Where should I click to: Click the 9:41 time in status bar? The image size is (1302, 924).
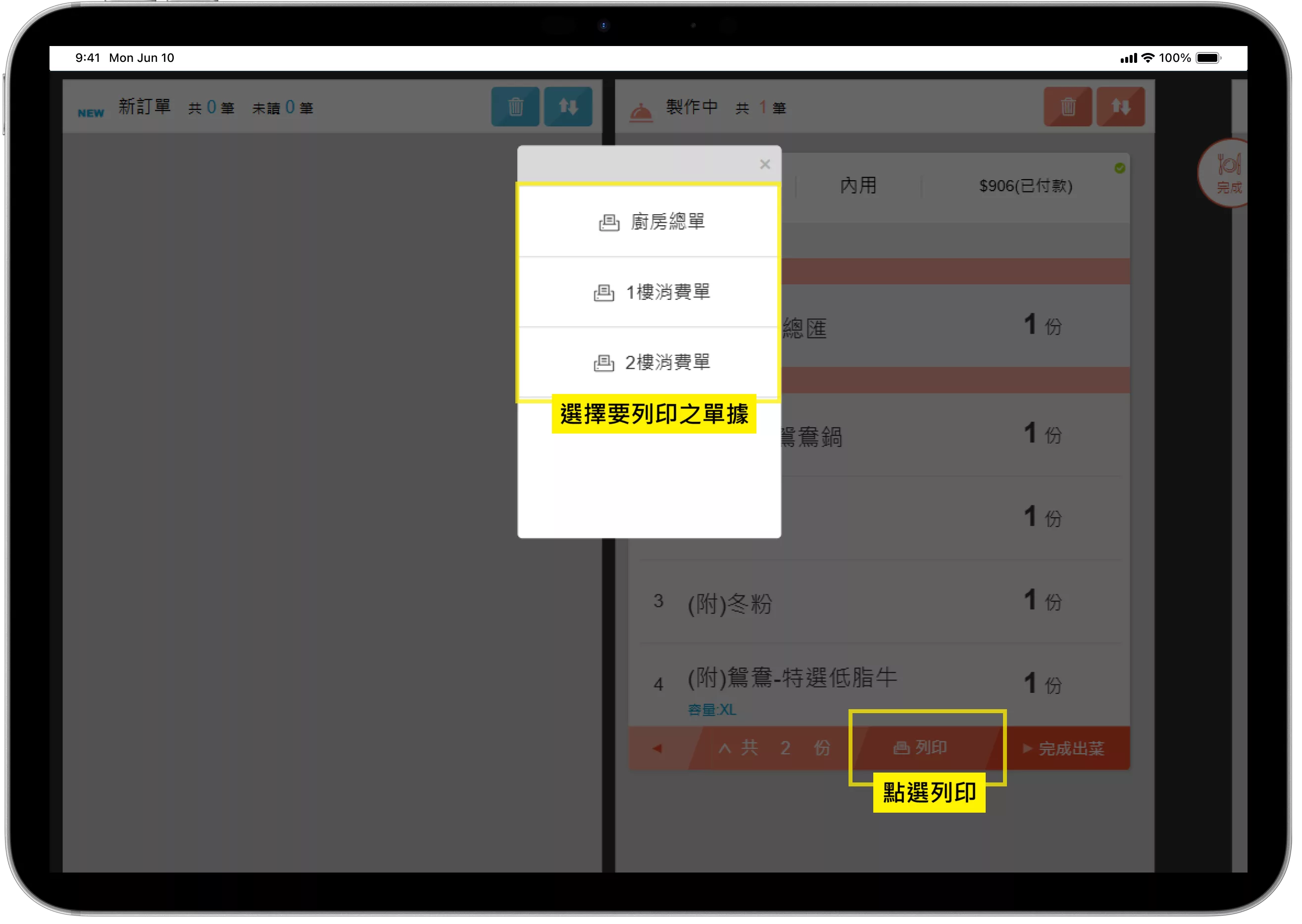click(x=88, y=58)
